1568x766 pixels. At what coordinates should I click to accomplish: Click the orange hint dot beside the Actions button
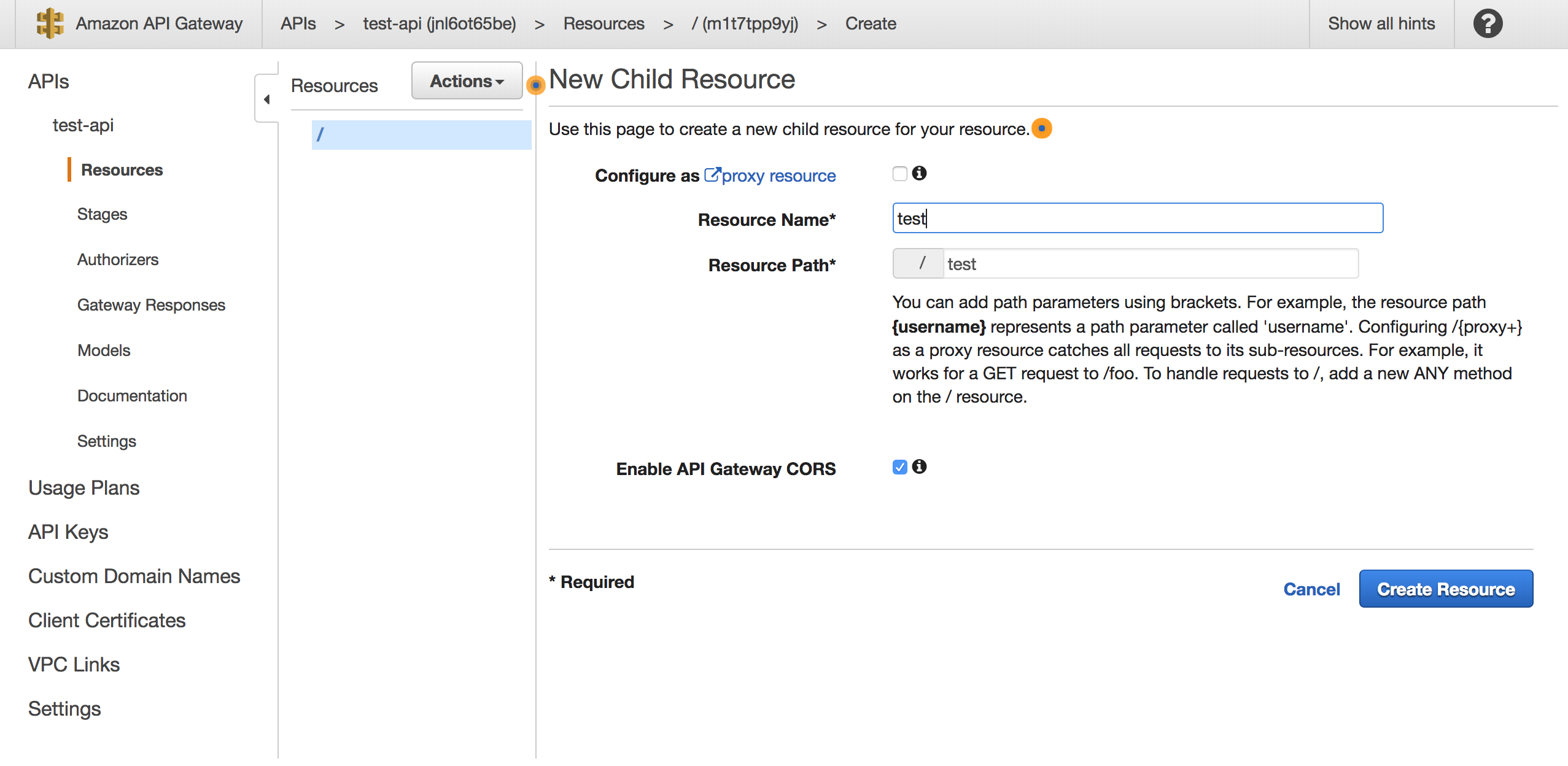coord(536,86)
